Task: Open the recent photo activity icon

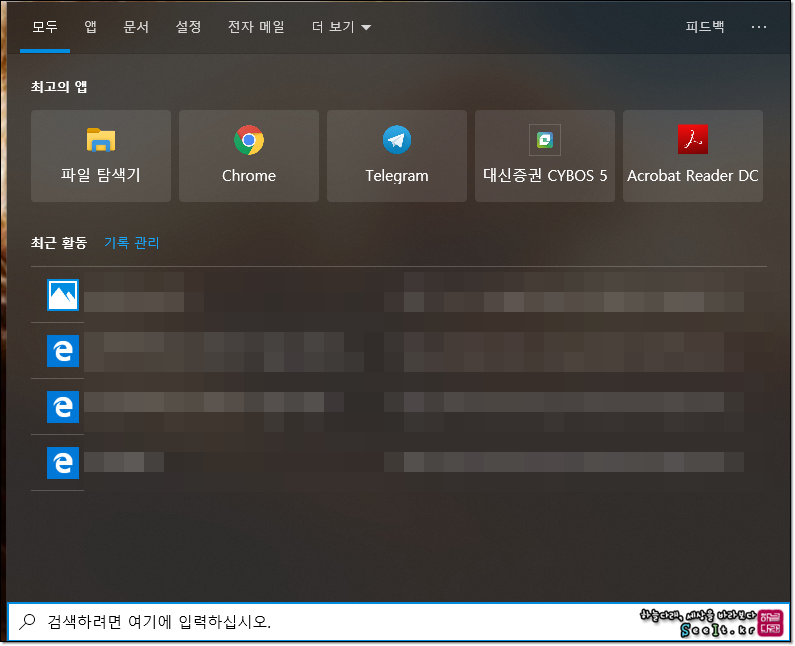Action: coord(63,295)
